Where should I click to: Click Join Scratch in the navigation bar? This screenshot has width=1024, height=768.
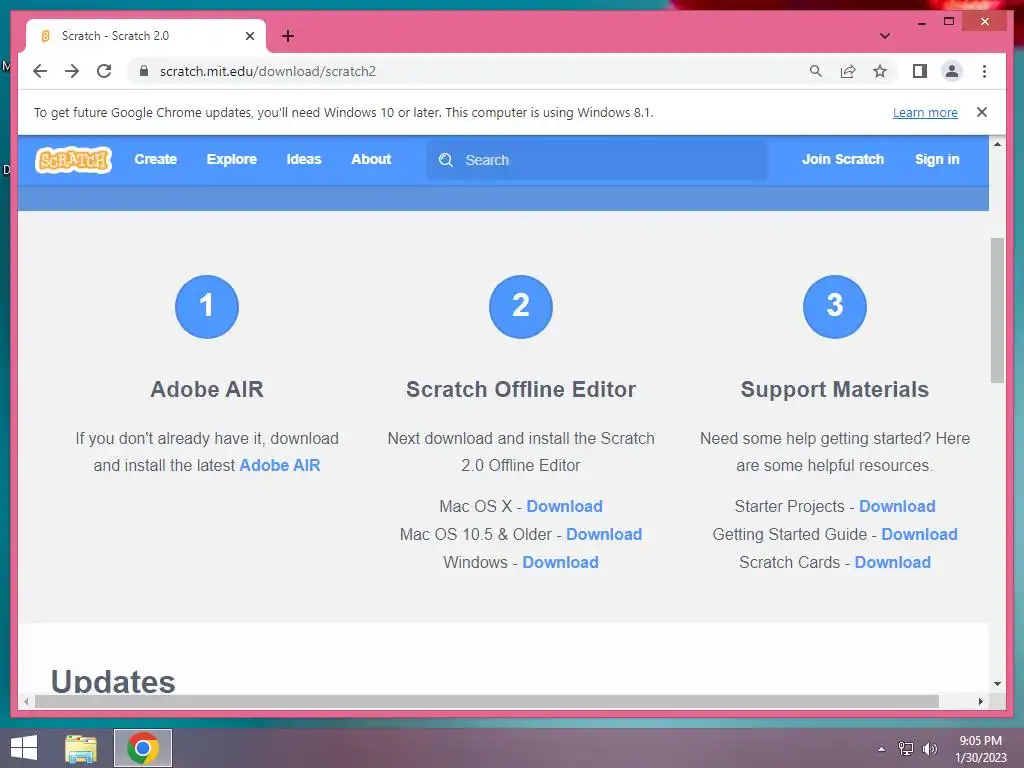pyautogui.click(x=843, y=159)
